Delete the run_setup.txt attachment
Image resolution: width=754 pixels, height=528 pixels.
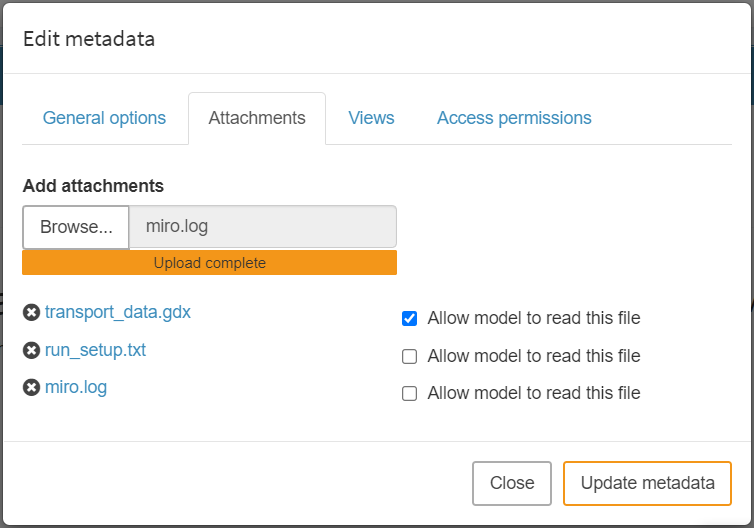[32, 351]
